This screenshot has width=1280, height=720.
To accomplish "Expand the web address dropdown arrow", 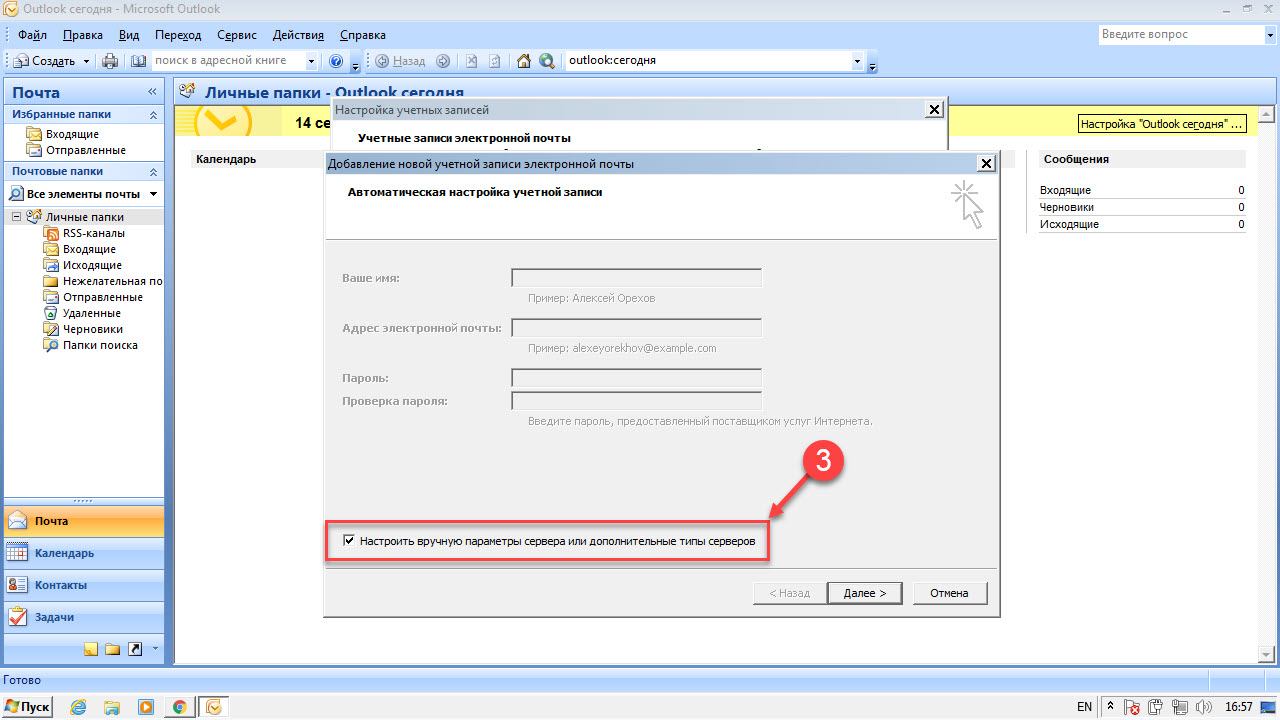I will [857, 61].
